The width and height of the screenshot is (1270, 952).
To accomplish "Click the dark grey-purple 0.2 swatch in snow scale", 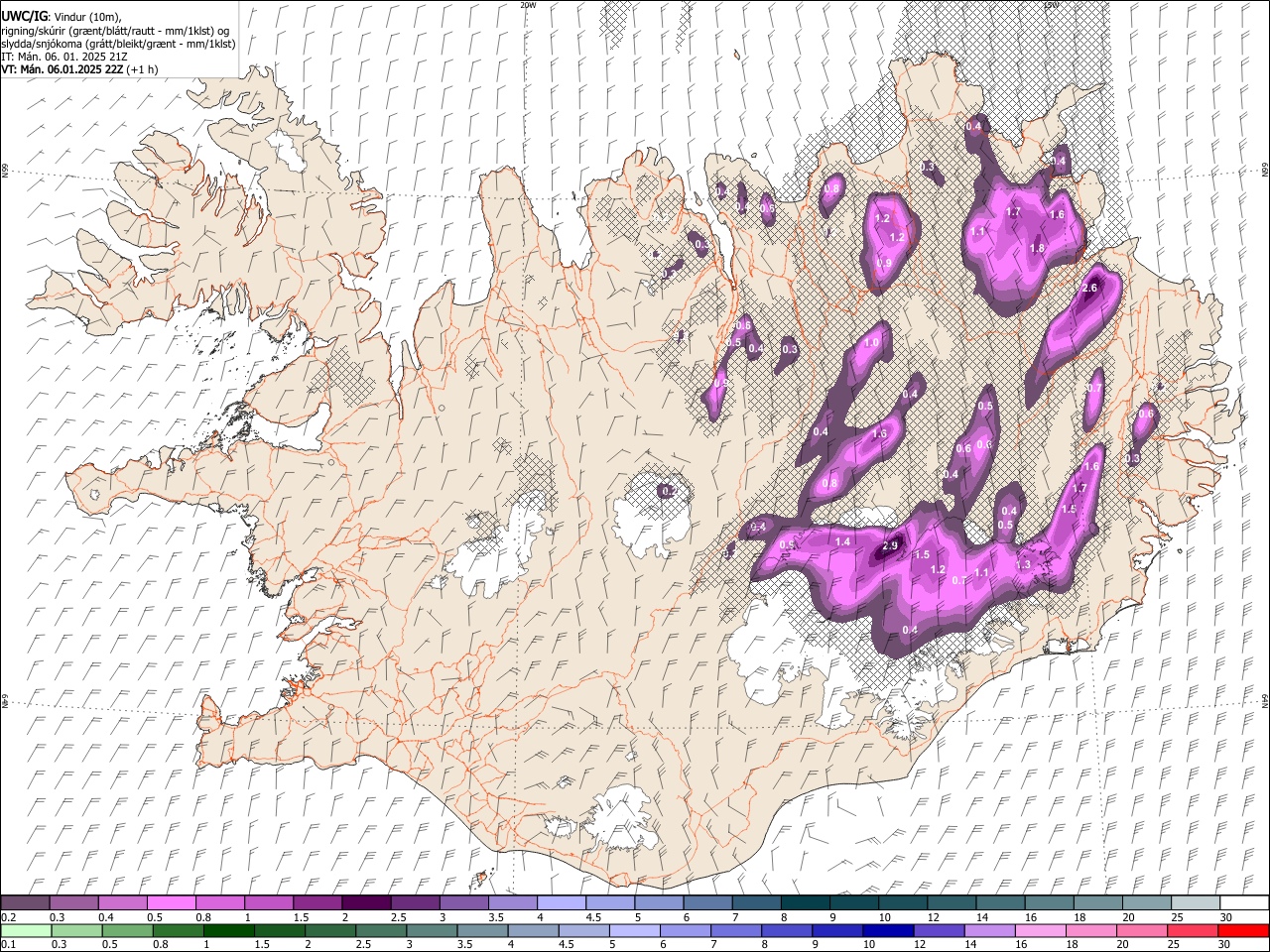I will click(25, 902).
